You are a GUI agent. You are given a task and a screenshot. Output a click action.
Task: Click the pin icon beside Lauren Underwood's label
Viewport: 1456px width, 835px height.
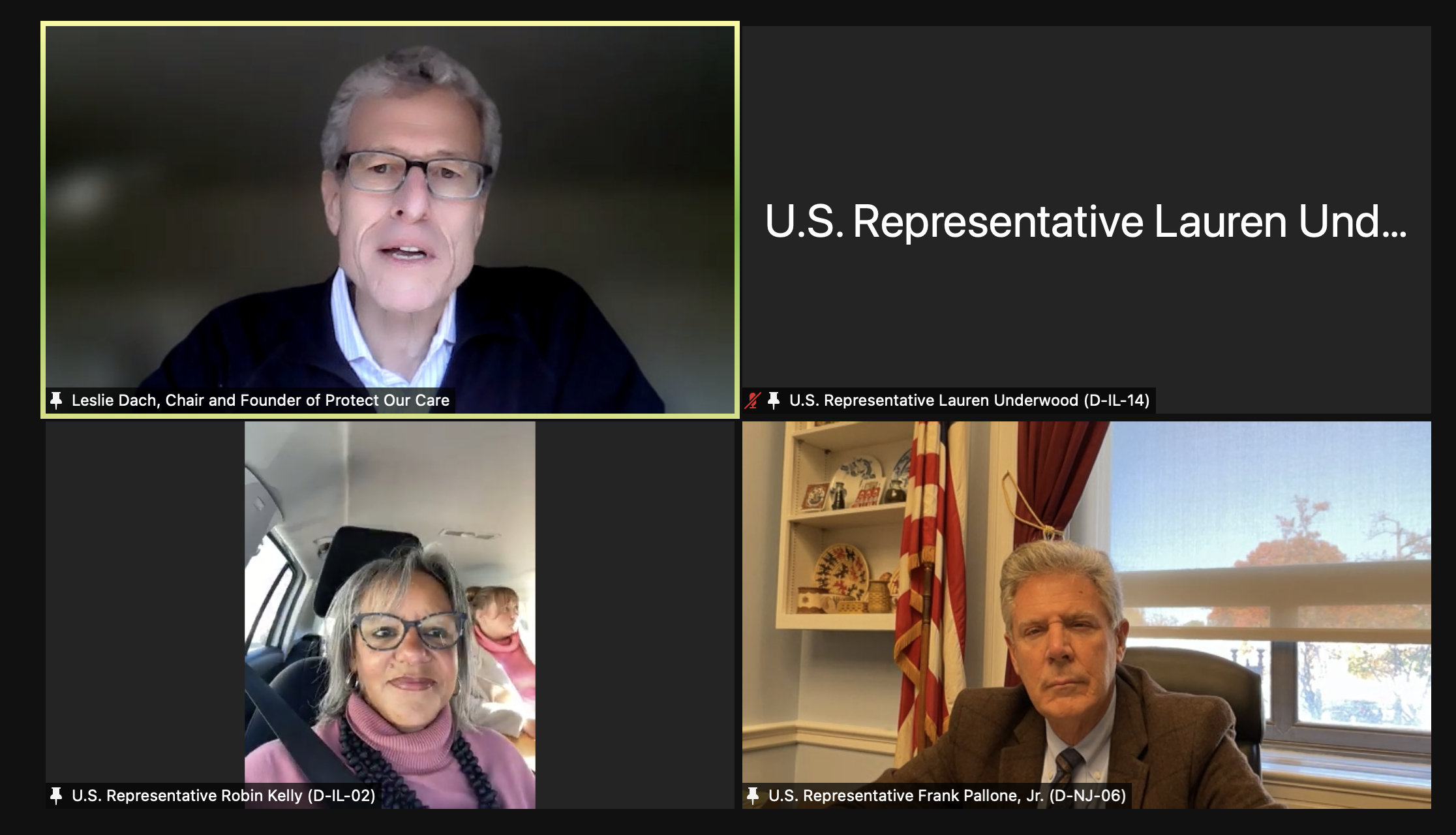point(774,400)
